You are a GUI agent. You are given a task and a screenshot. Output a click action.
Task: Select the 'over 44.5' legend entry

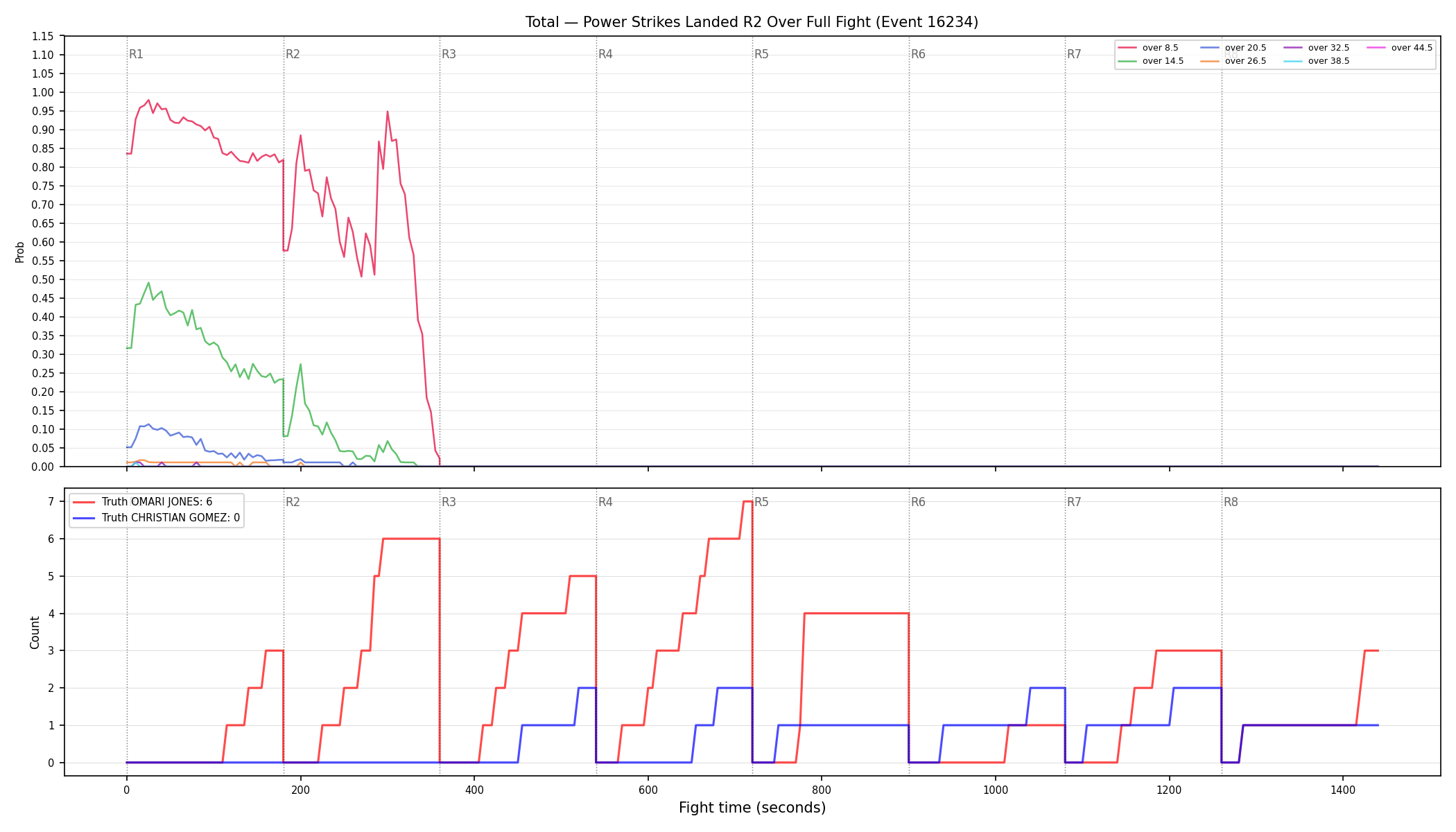coord(1399,48)
